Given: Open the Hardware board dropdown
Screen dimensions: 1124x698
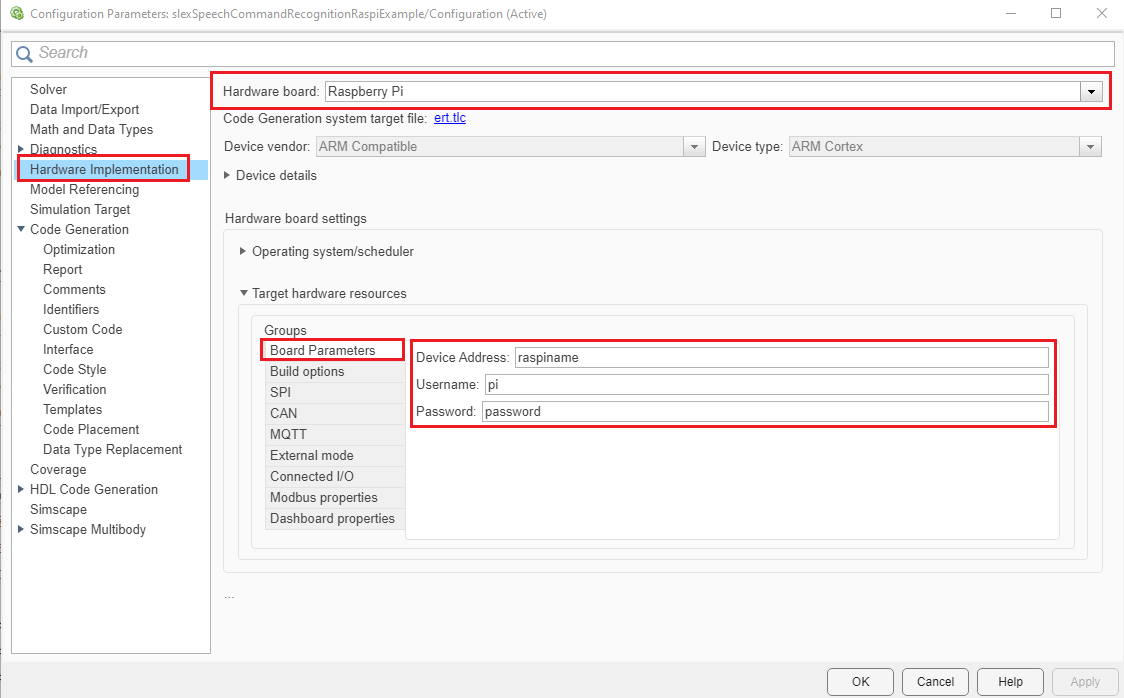Looking at the screenshot, I should pos(1090,91).
